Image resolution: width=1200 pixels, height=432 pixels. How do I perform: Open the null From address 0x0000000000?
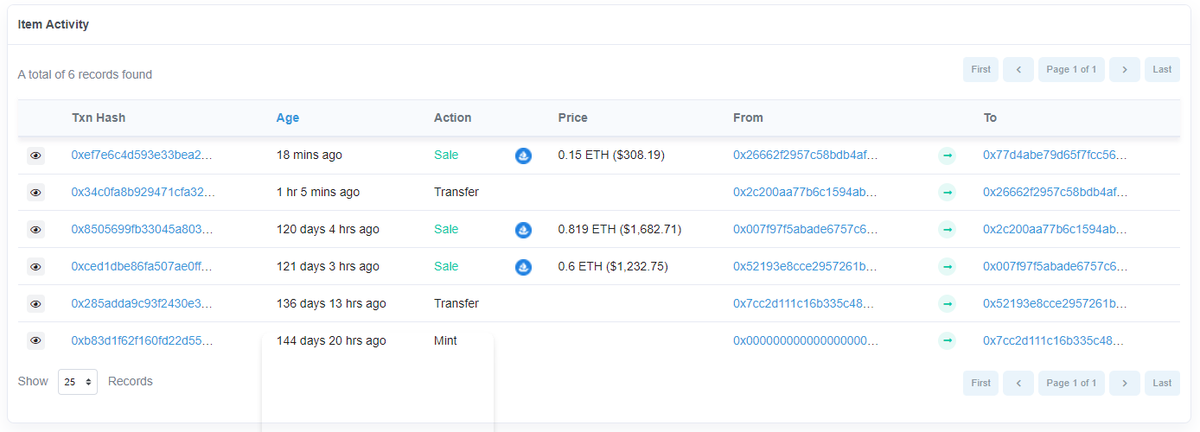tap(806, 341)
